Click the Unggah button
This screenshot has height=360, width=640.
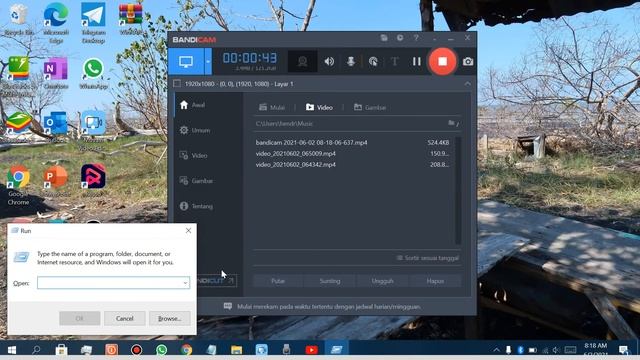[x=382, y=281]
